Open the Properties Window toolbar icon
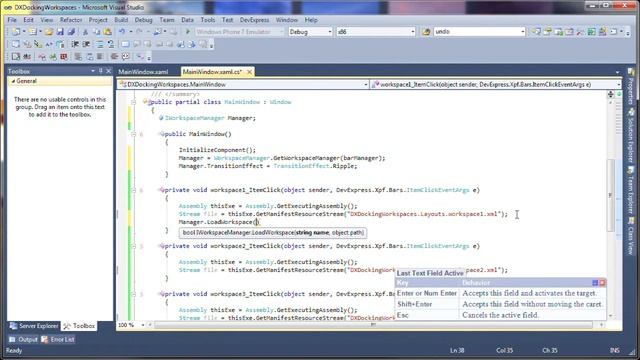 (x=547, y=32)
